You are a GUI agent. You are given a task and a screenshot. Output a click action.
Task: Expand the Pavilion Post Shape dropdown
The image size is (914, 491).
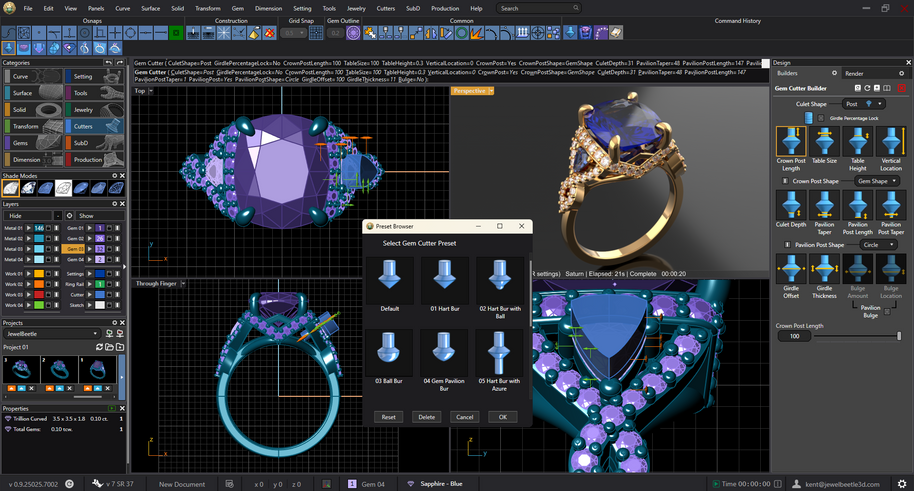point(877,245)
